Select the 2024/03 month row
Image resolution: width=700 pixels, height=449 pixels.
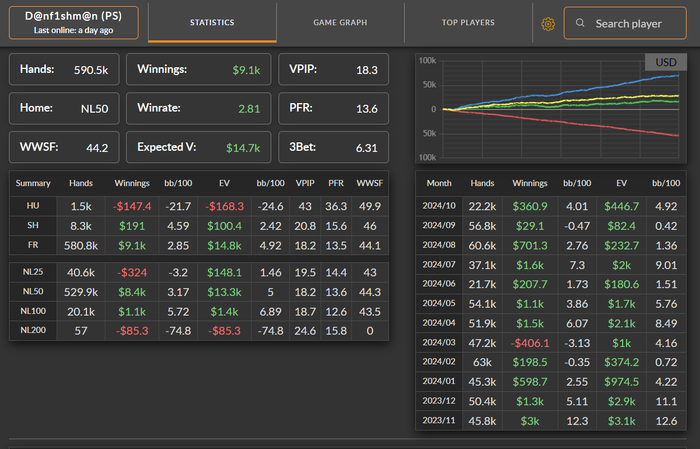click(x=551, y=343)
